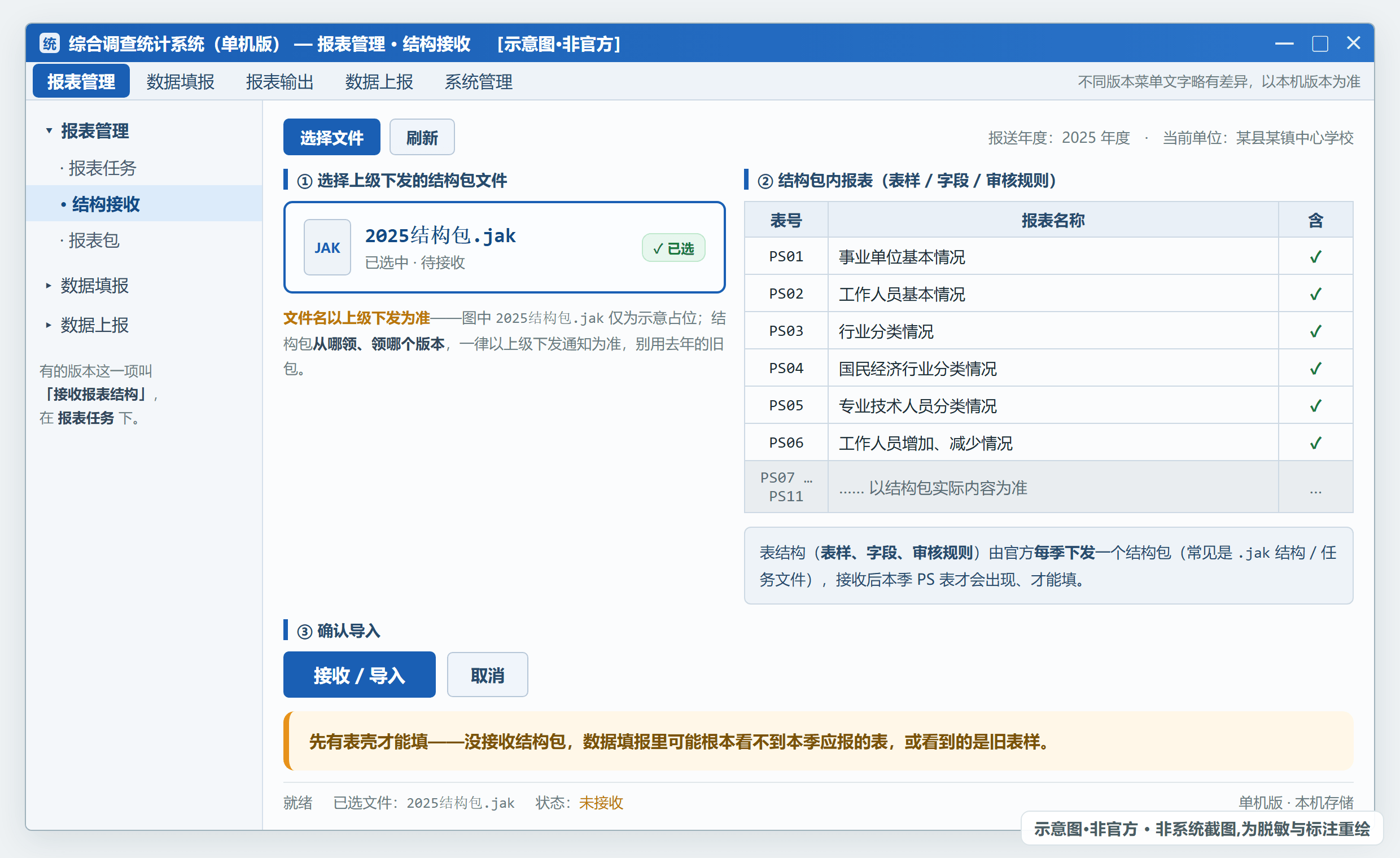
Task: Click the PS03 cell
Action: 786,331
